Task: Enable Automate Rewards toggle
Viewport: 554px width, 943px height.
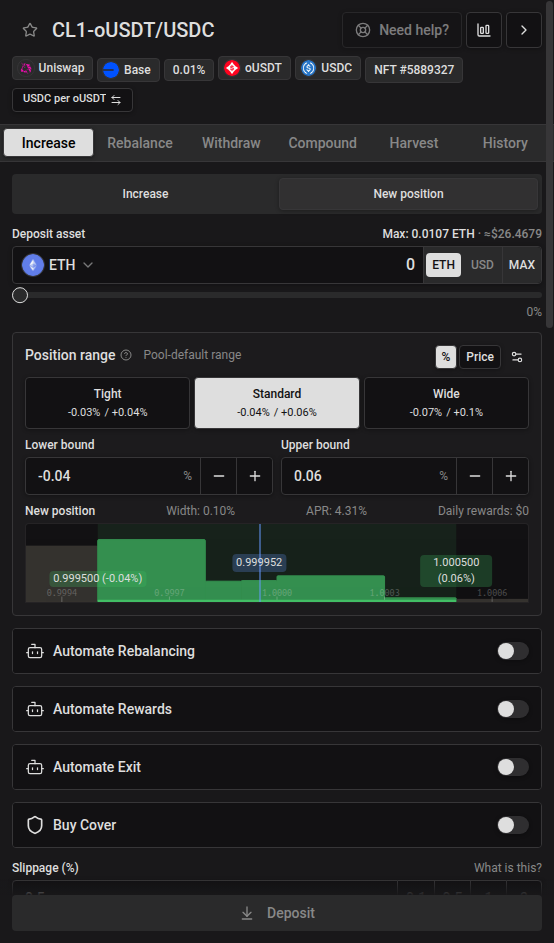Action: pyautogui.click(x=512, y=709)
